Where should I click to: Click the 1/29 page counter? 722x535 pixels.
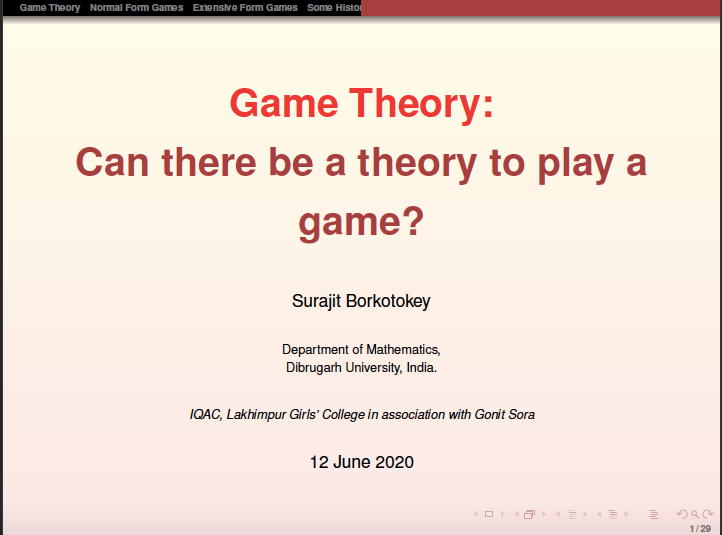tap(700, 528)
